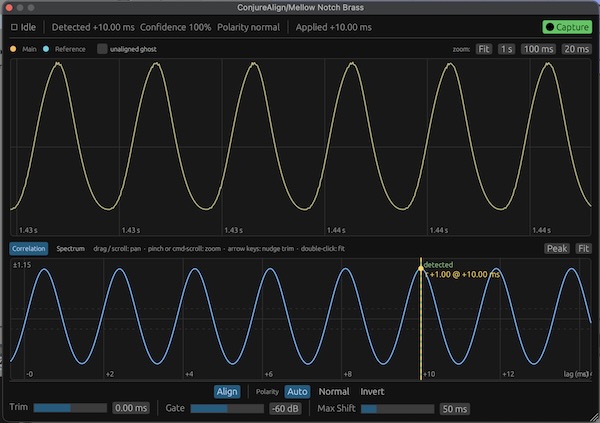Click the Gate slider
This screenshot has width=600, height=423.
pos(227,409)
